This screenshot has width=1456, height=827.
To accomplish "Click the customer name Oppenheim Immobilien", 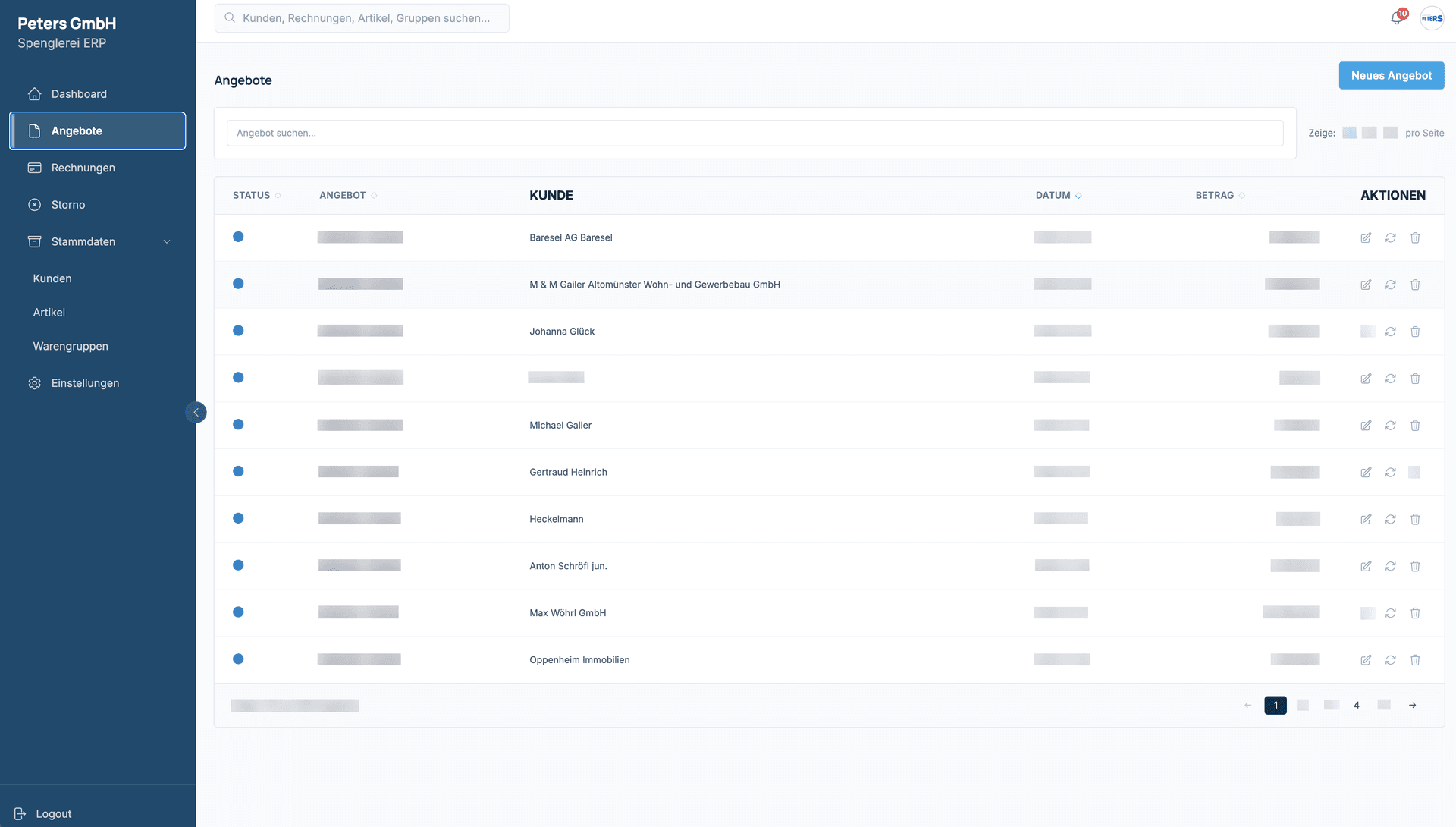I will point(579,660).
